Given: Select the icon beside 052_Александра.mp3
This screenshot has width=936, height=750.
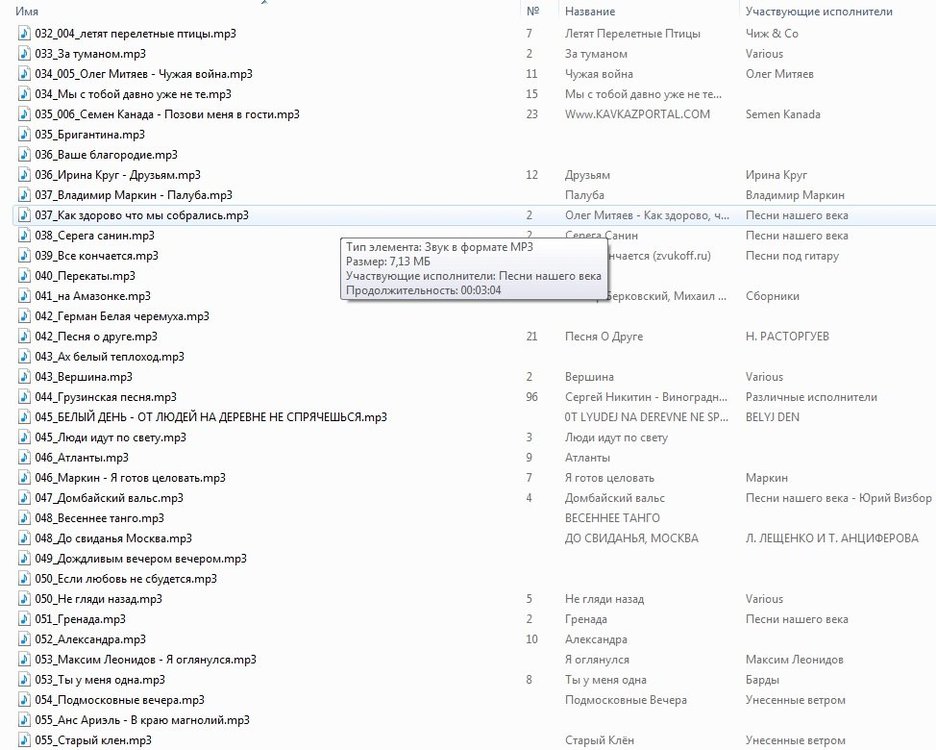Looking at the screenshot, I should click(25, 639).
